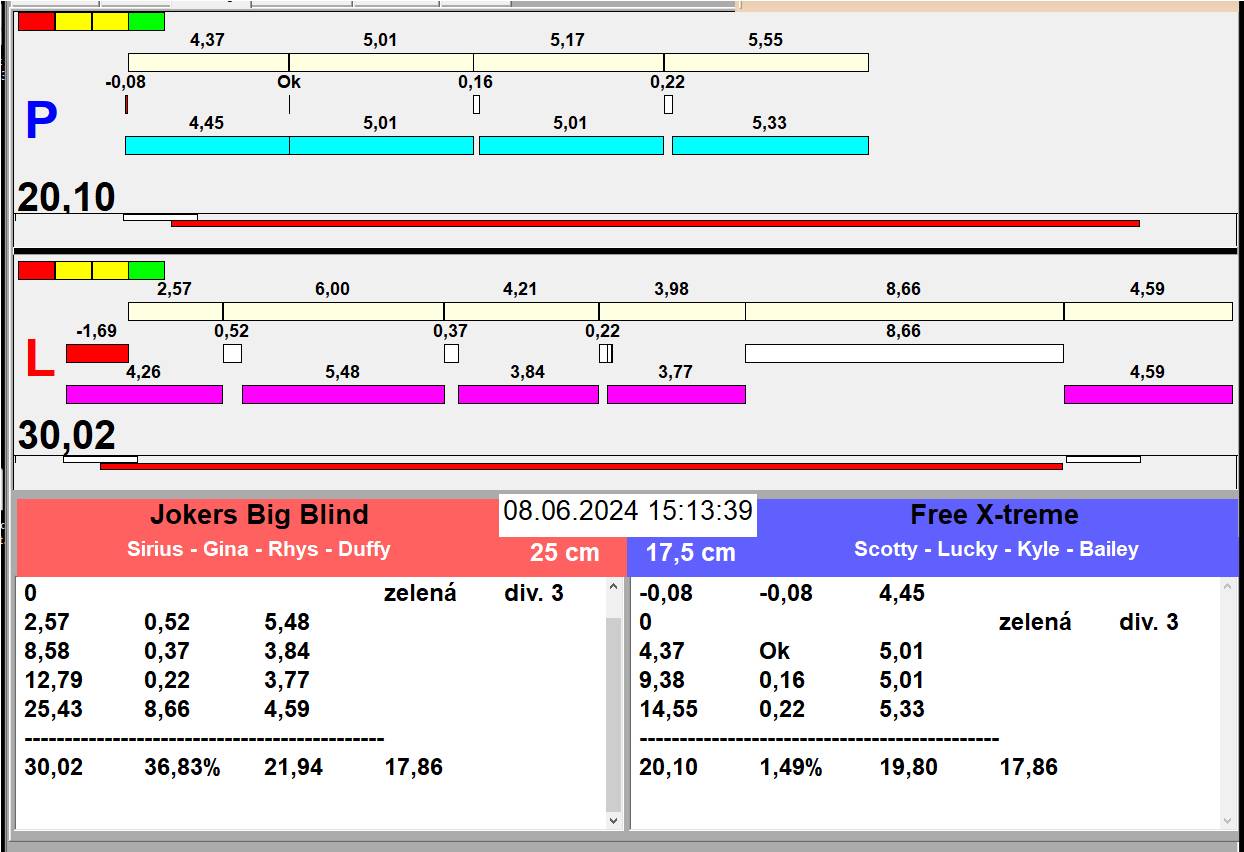Click the Free X-treme team name
This screenshot has height=852, width=1244.
(x=994, y=515)
